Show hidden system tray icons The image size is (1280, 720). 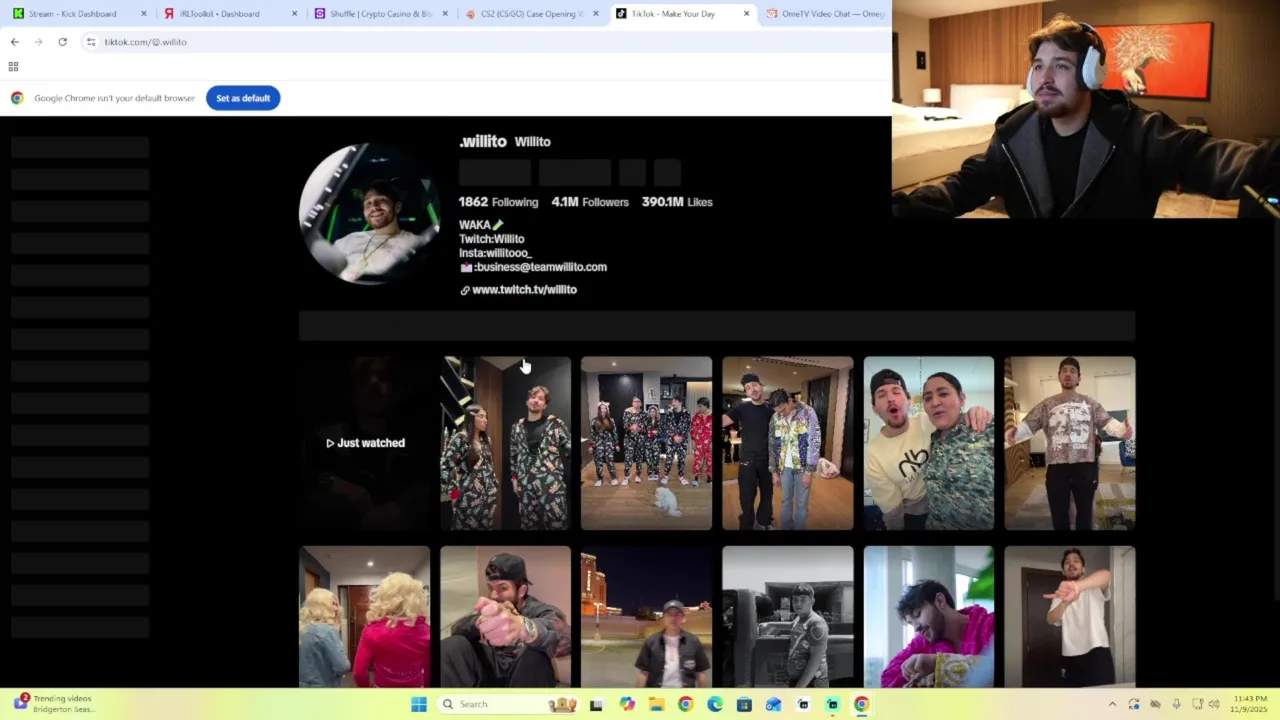point(1112,704)
